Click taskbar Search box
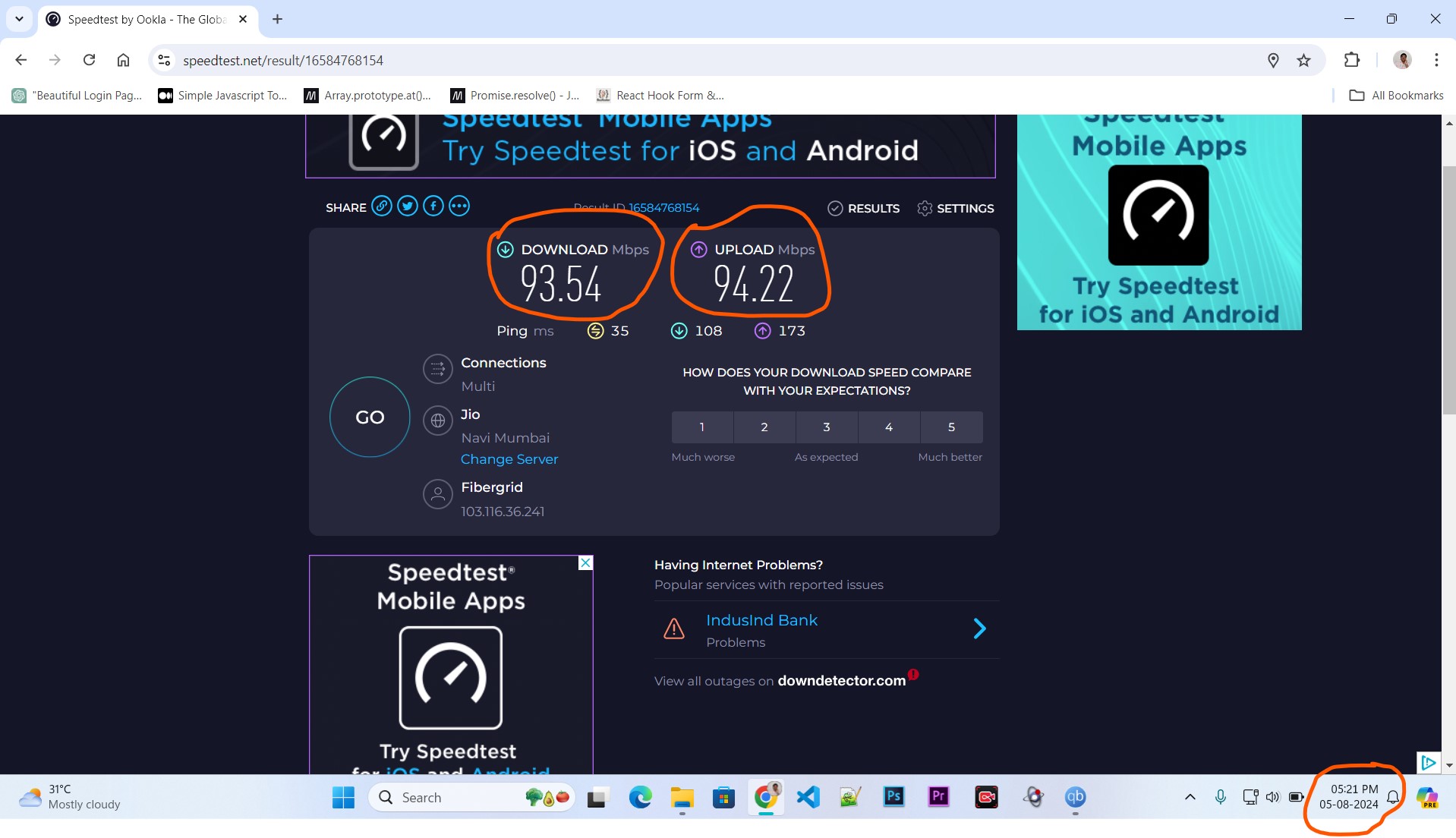 pos(471,797)
